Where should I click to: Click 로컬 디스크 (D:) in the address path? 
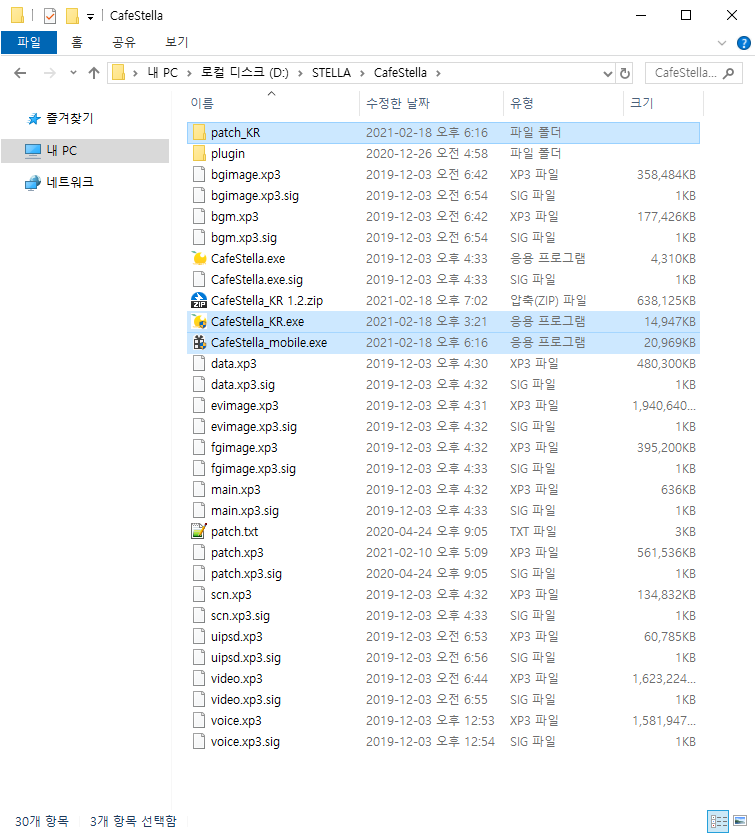tap(245, 73)
